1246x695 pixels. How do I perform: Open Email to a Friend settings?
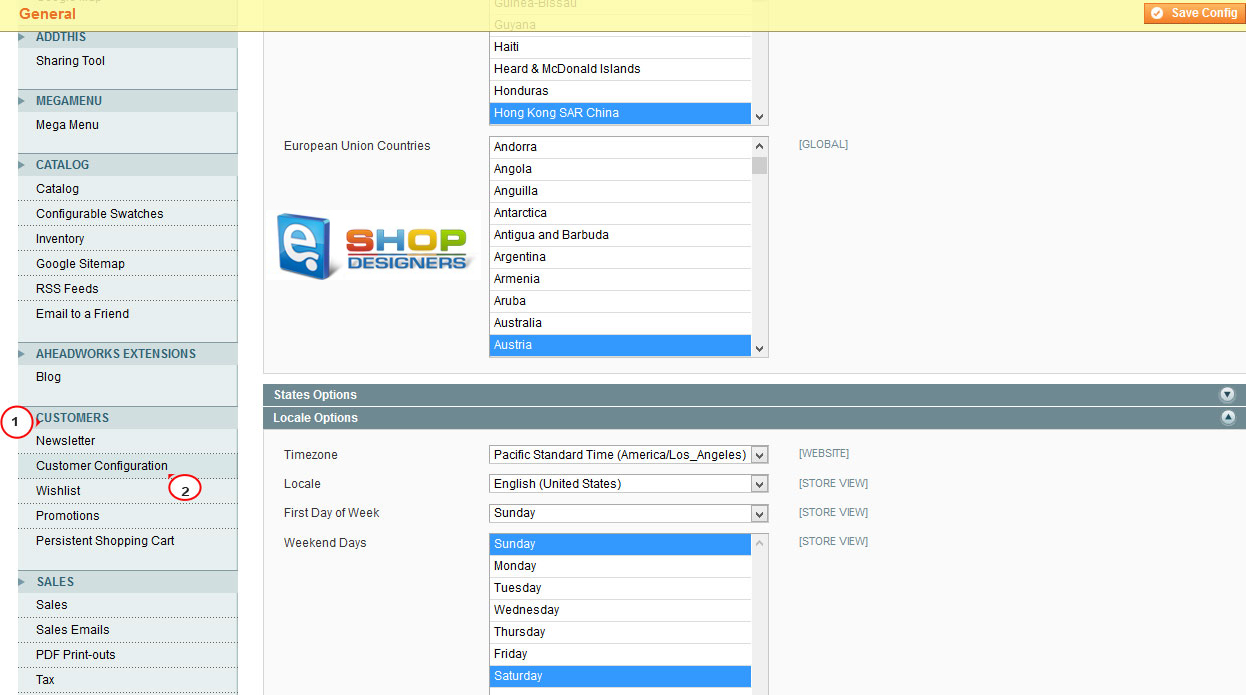pos(82,314)
